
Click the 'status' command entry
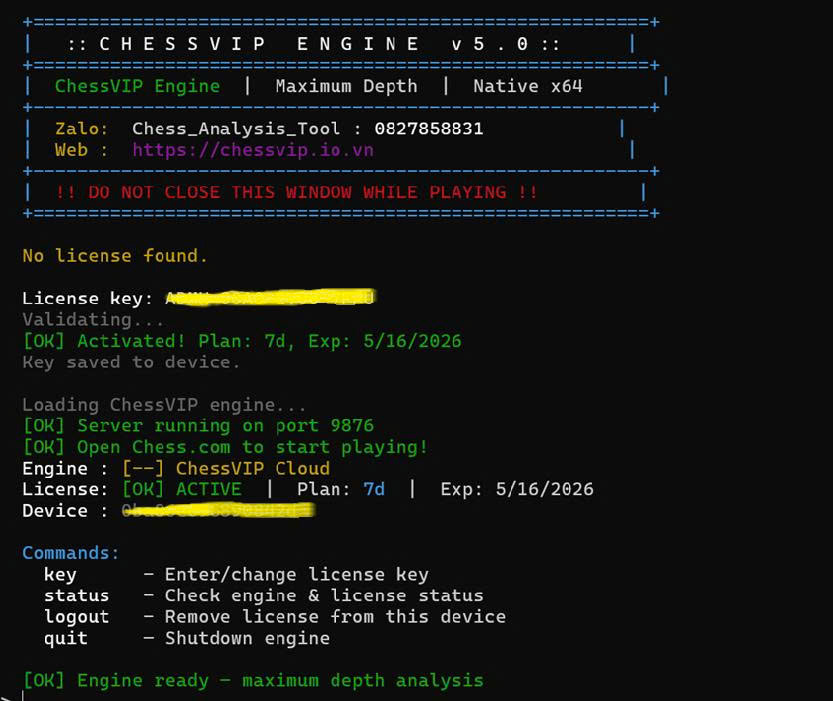tap(76, 596)
